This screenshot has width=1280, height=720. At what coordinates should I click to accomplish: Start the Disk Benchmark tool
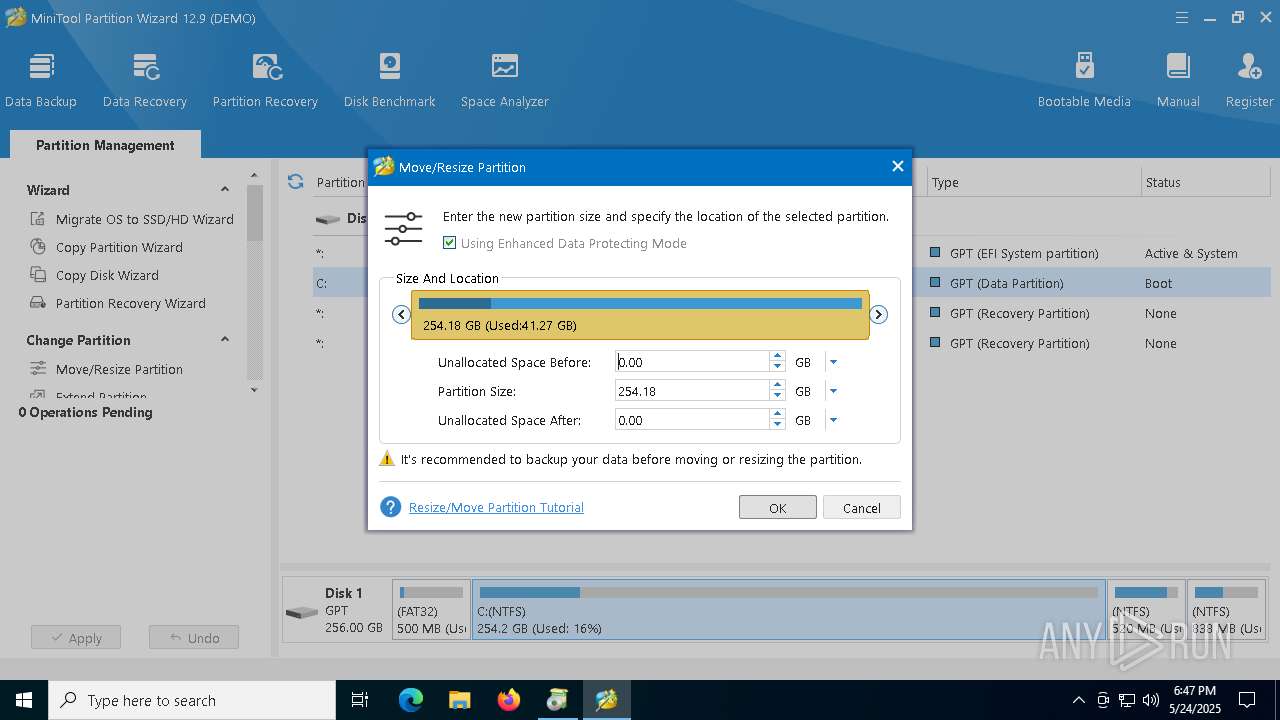pyautogui.click(x=390, y=79)
